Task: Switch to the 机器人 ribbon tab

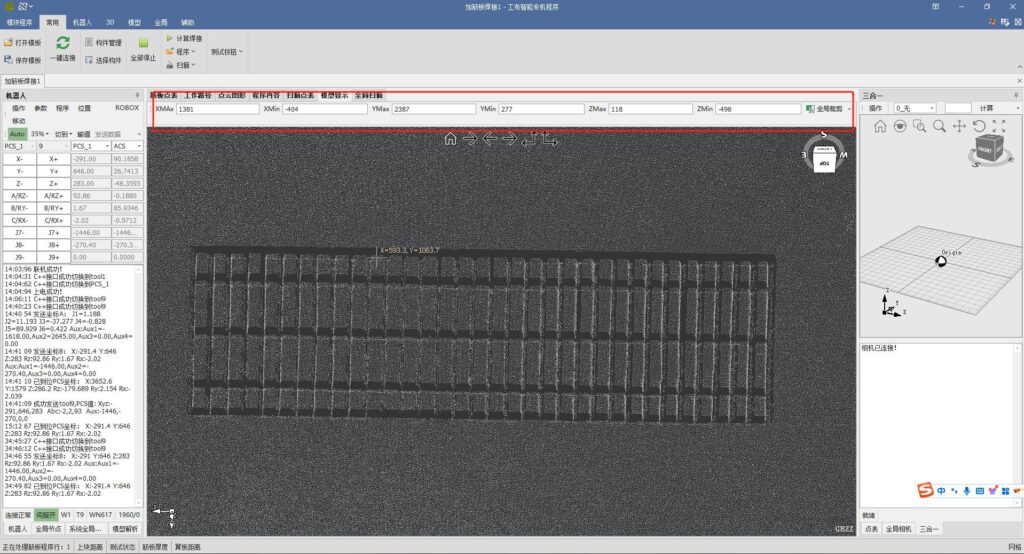Action: pos(83,21)
